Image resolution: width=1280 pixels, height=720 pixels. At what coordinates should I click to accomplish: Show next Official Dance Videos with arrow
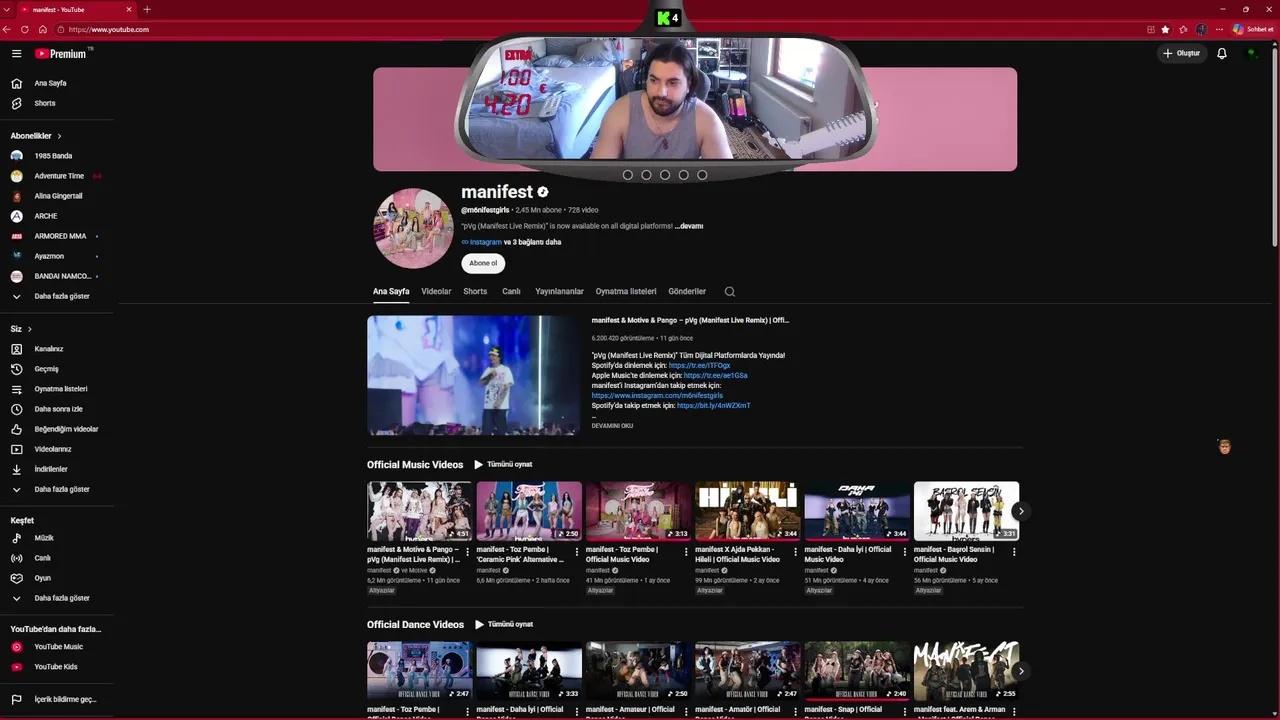[x=1020, y=671]
